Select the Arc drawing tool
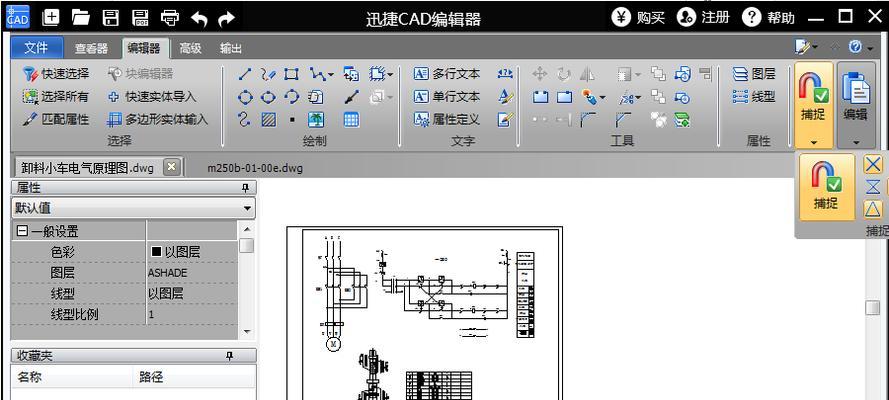Screen dimensions: 889x400 (x=291, y=97)
